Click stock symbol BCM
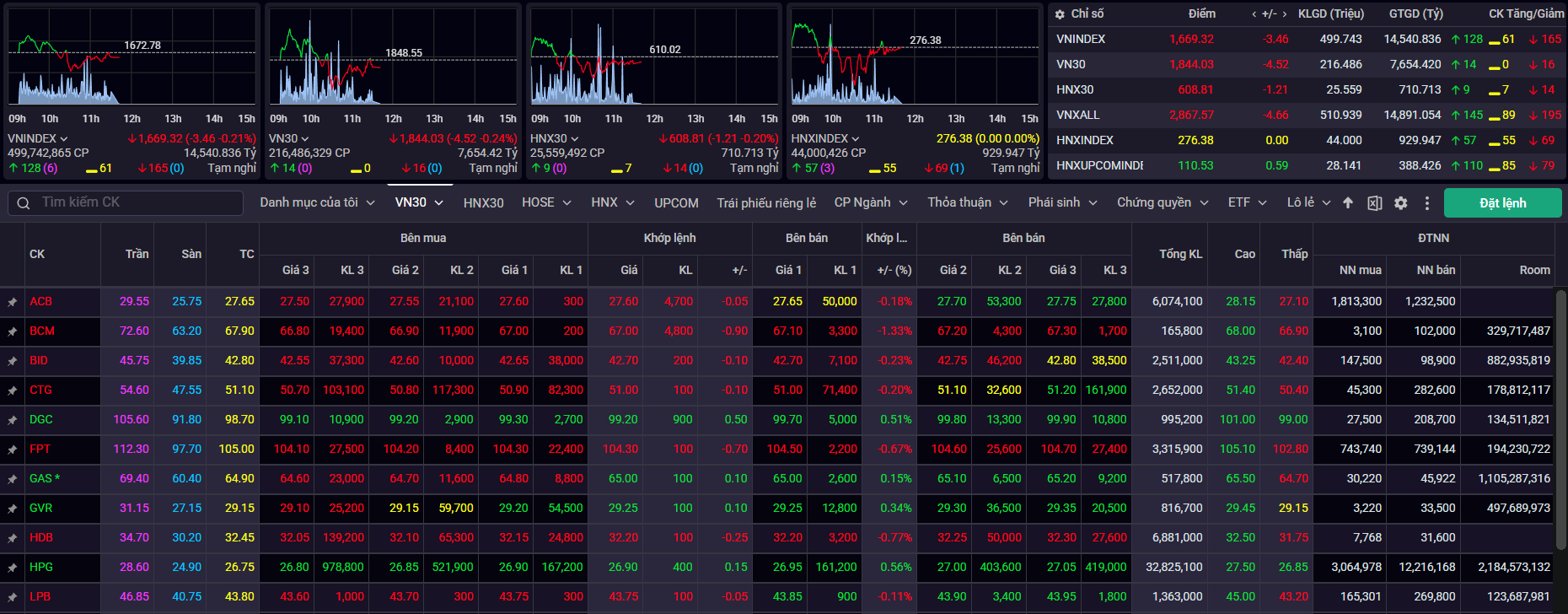This screenshot has height=614, width=1568. pos(42,331)
